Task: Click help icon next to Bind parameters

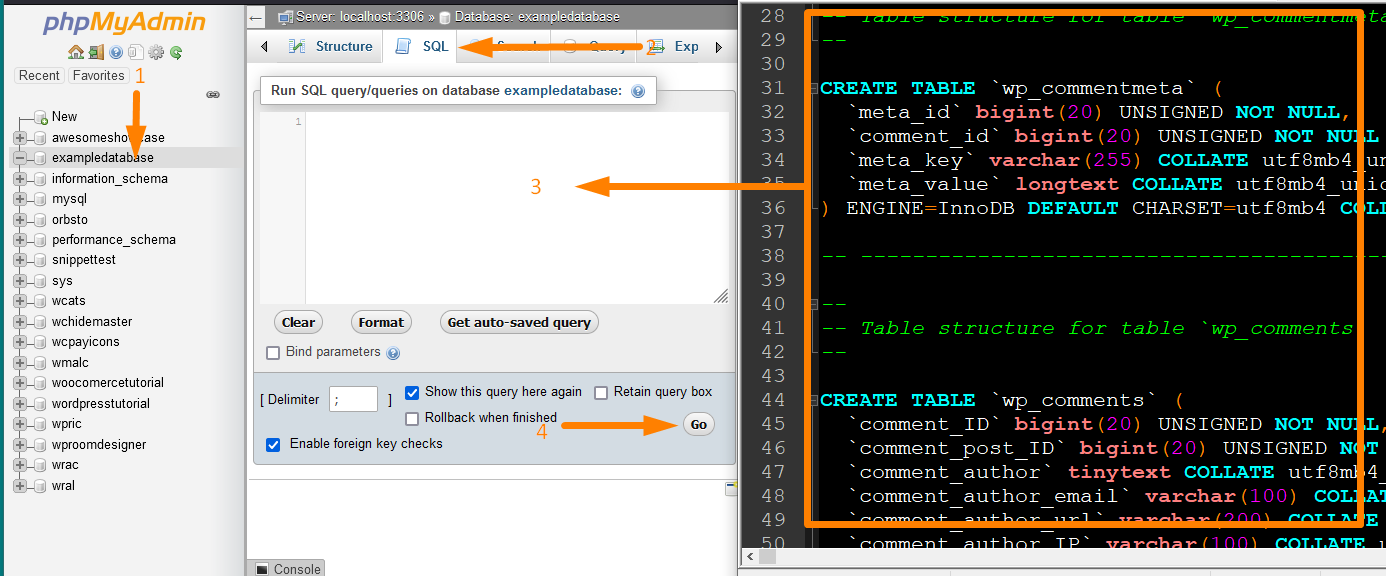Action: pos(393,353)
